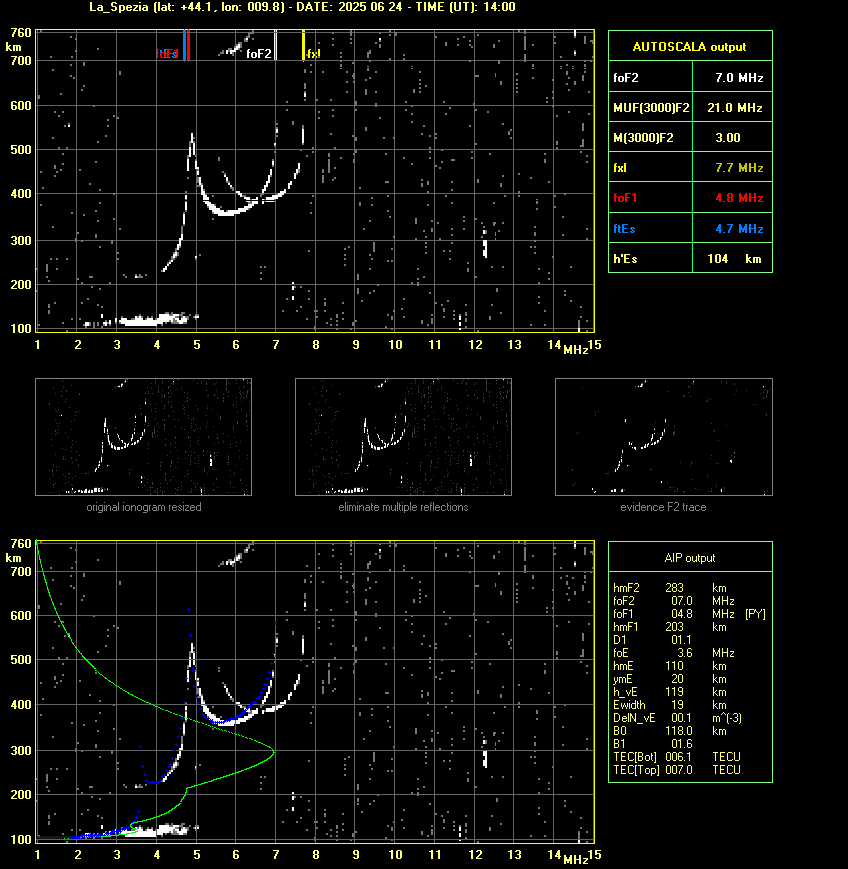The width and height of the screenshot is (848, 869).
Task: Click the red foF1 marker line
Action: point(188,45)
